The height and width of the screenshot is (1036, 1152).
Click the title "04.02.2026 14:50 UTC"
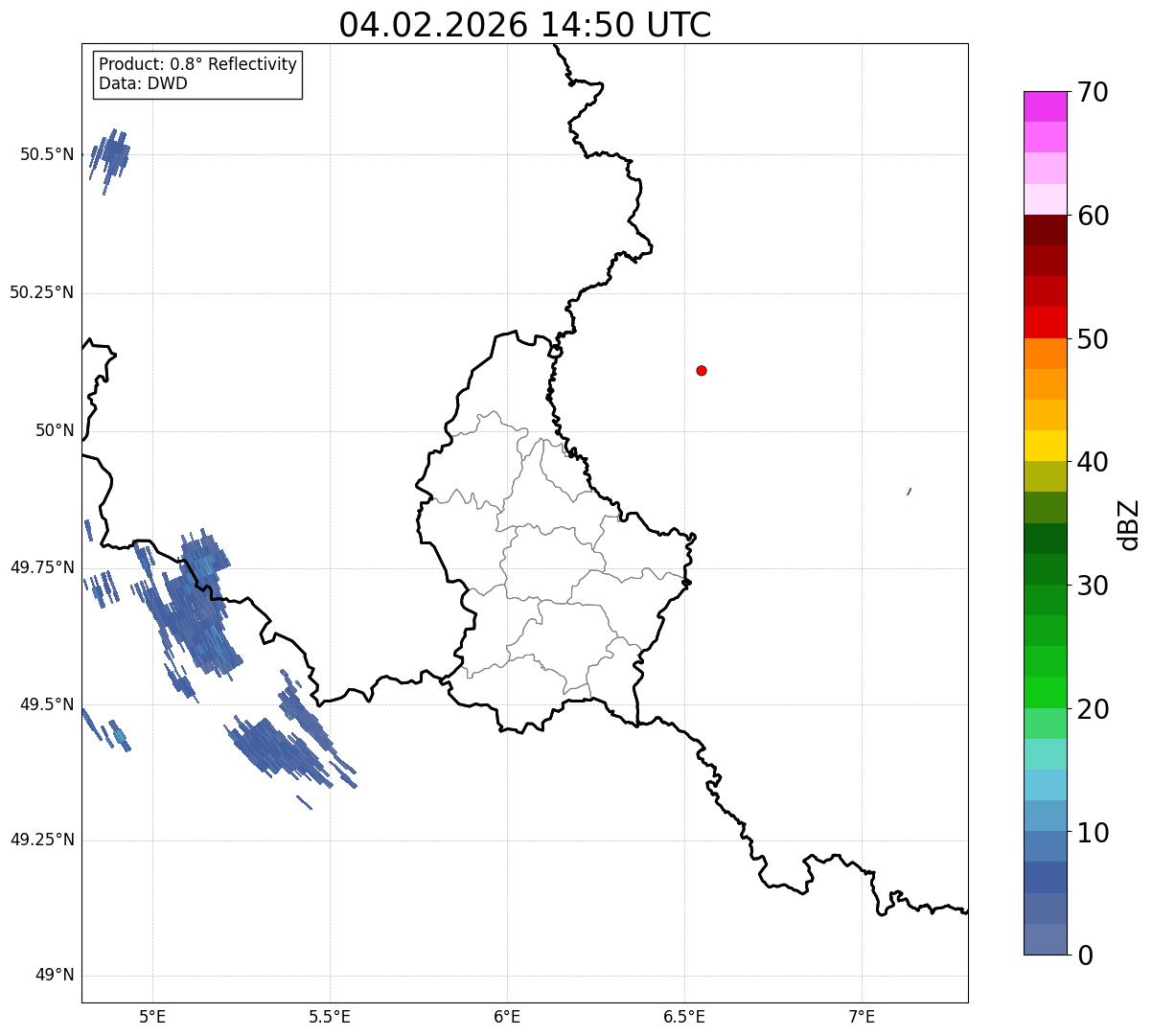(525, 25)
